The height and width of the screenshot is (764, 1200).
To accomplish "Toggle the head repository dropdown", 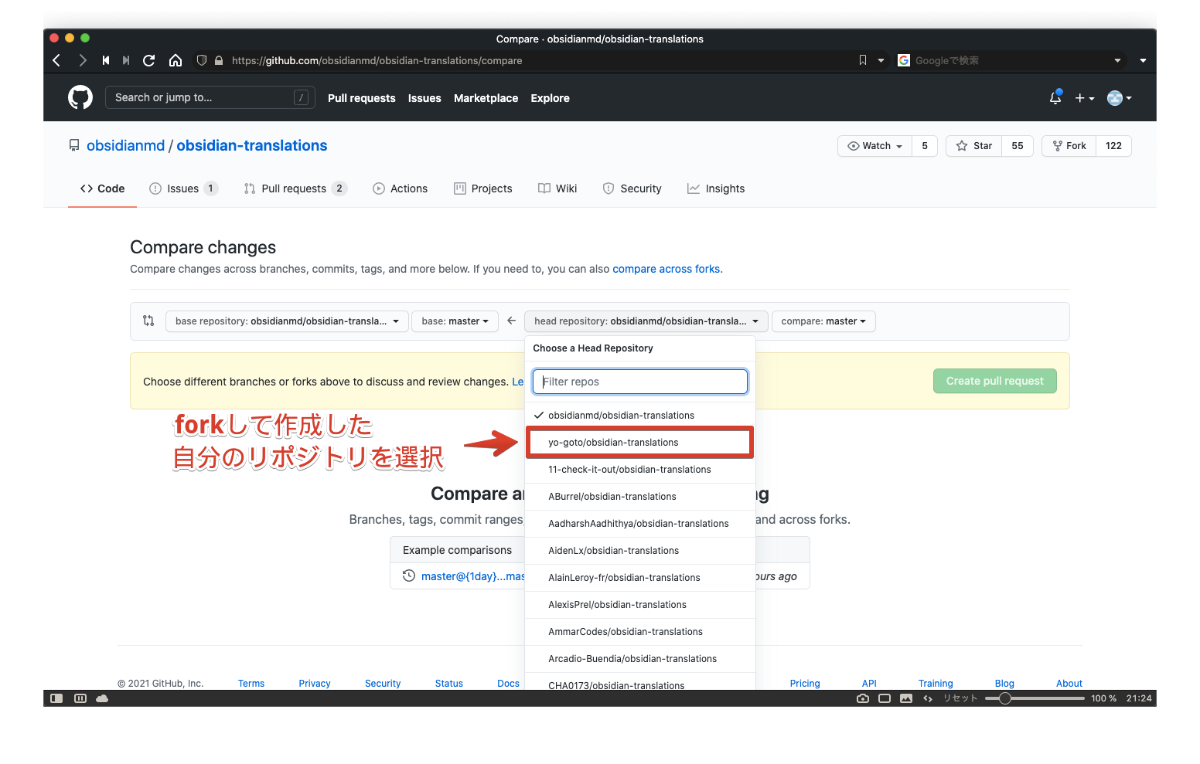I will tap(646, 321).
